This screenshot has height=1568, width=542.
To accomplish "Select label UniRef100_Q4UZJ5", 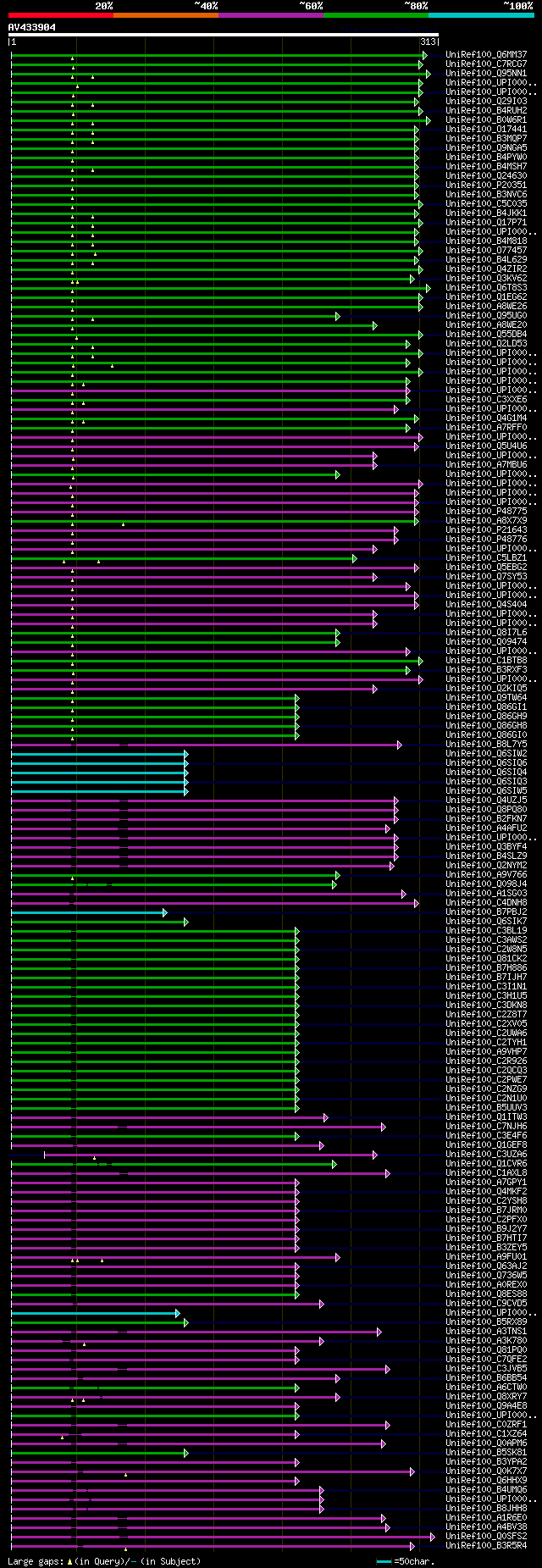I will click(486, 801).
